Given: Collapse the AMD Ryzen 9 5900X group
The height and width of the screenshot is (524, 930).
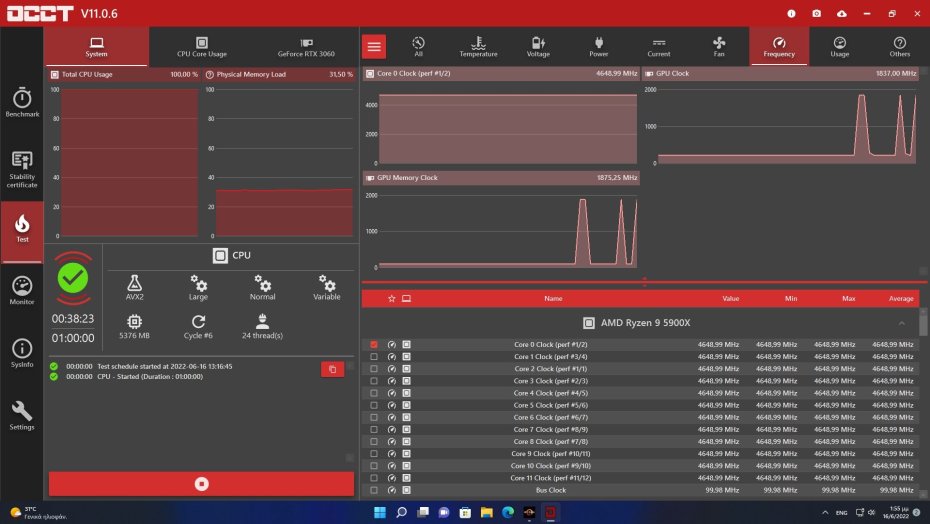Looking at the screenshot, I should click(x=902, y=323).
